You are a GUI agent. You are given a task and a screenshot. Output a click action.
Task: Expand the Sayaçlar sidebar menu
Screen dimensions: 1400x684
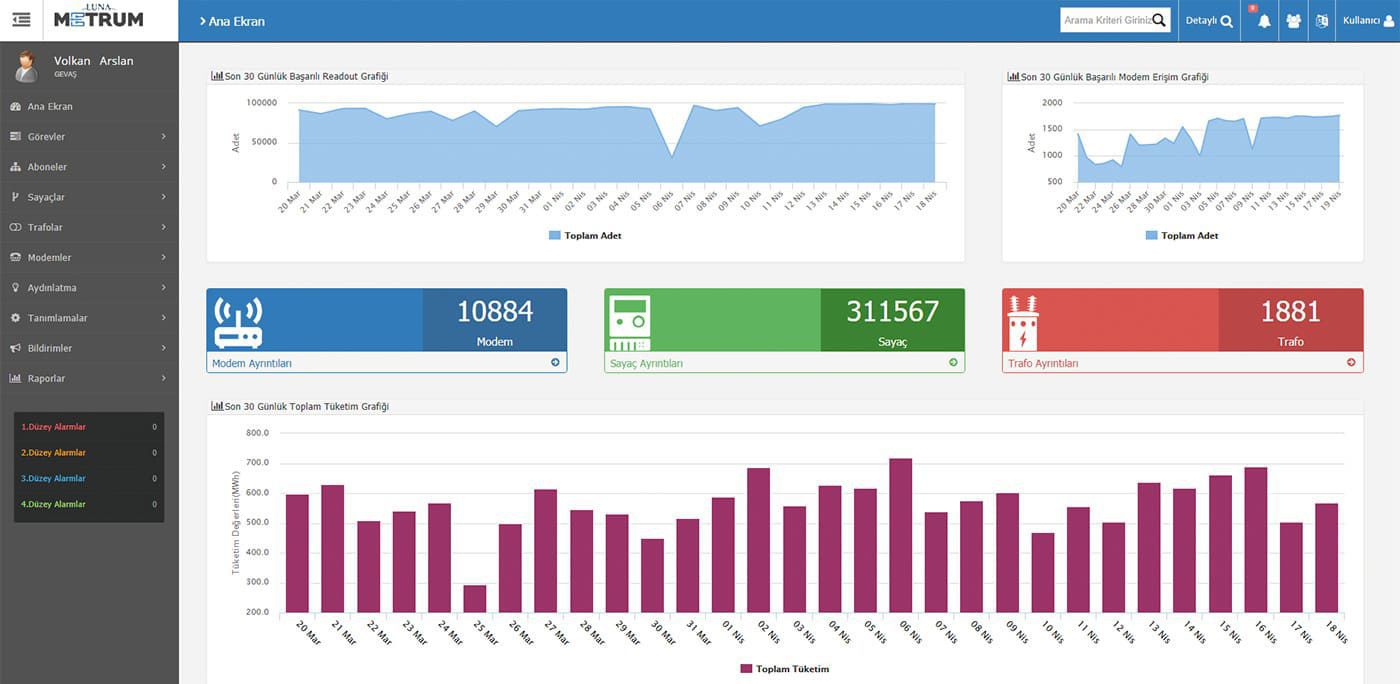pyautogui.click(x=45, y=197)
